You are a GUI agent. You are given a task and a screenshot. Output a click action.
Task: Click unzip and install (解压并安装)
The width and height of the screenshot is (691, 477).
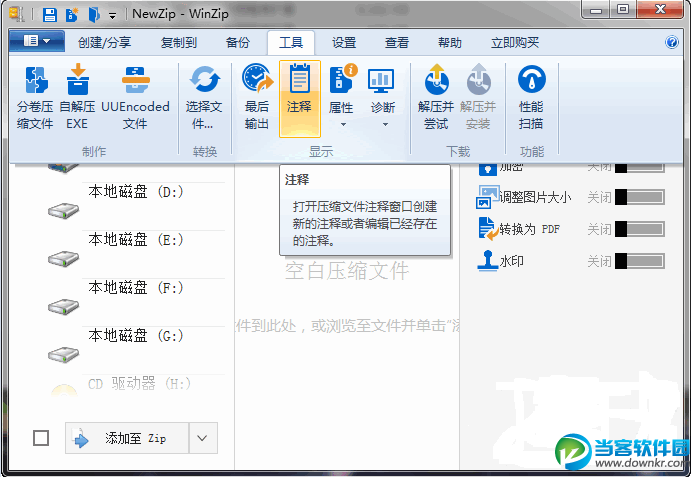(478, 97)
